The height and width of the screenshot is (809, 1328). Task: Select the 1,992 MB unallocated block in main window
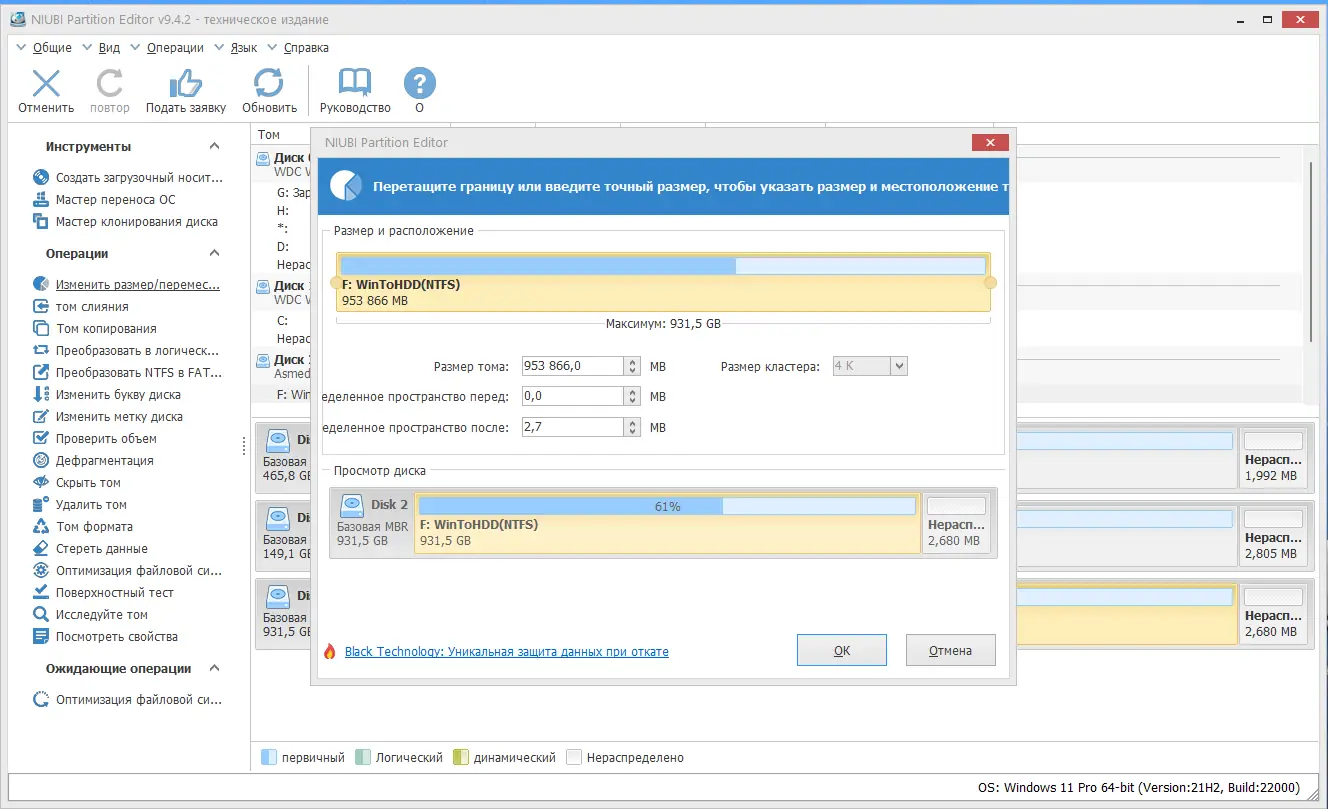[x=1273, y=458]
